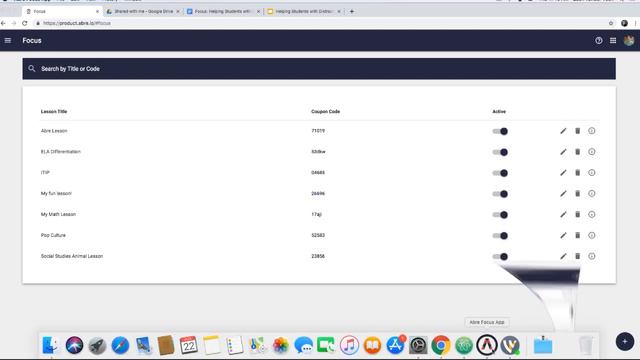Viewport: 640px width, 360px height.
Task: Delete the My fun lesson row
Action: point(578,193)
